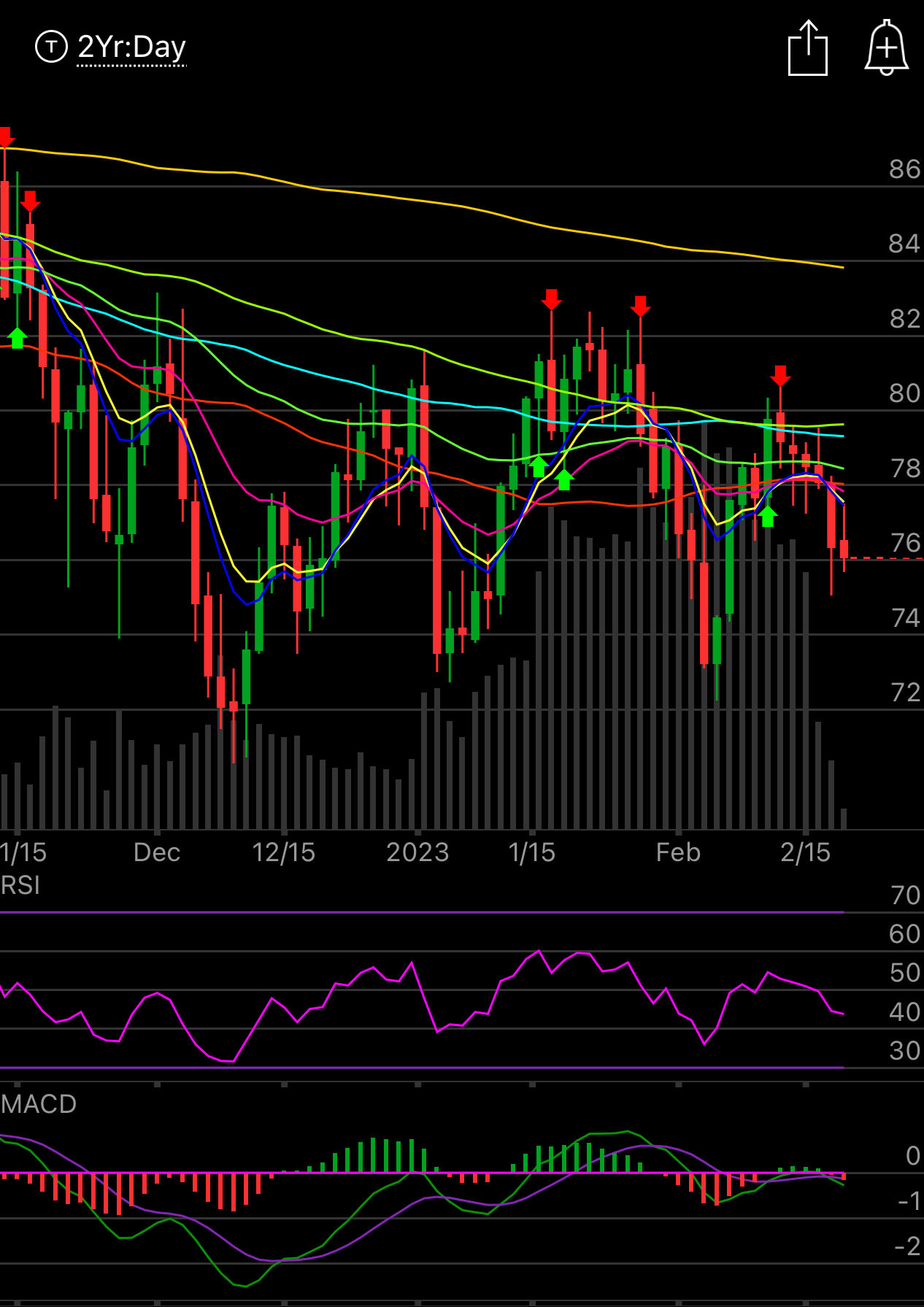This screenshot has width=924, height=1307.
Task: Tap the 74 price axis label
Action: coord(904,618)
